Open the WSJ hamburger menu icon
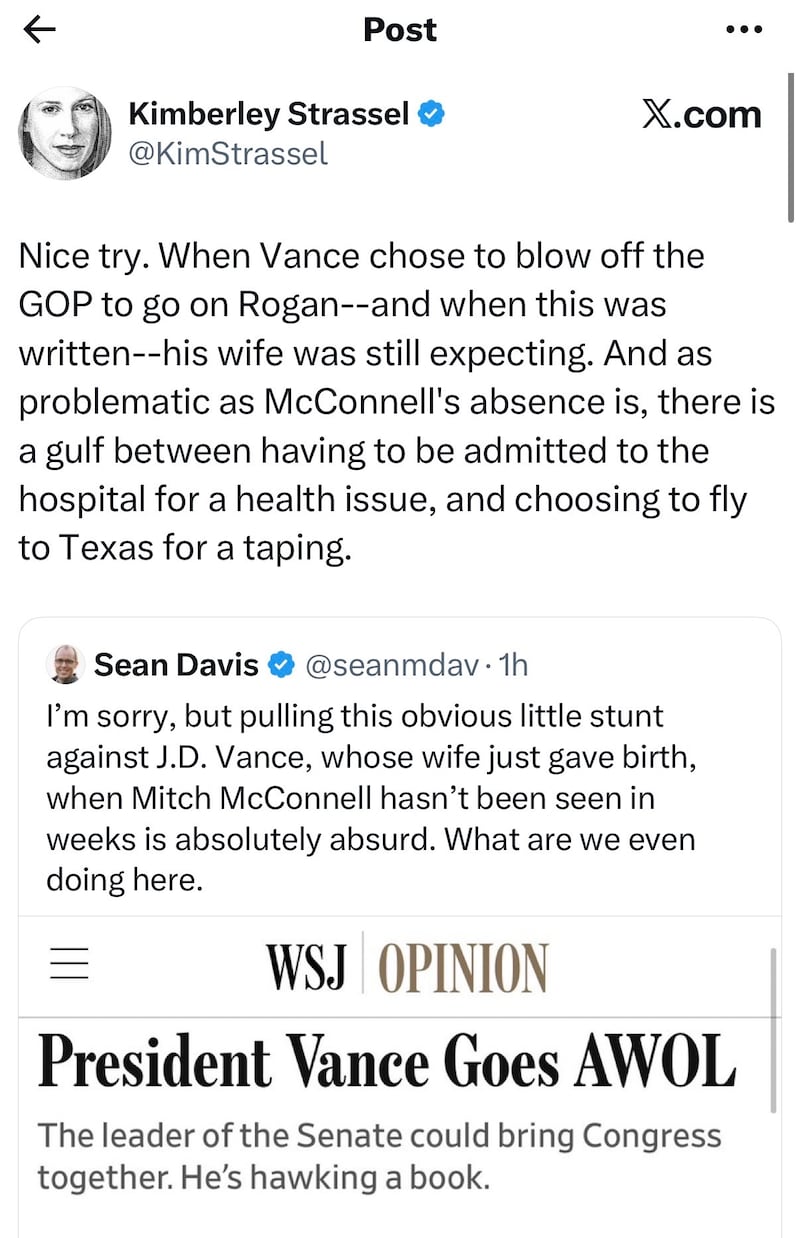 [69, 963]
